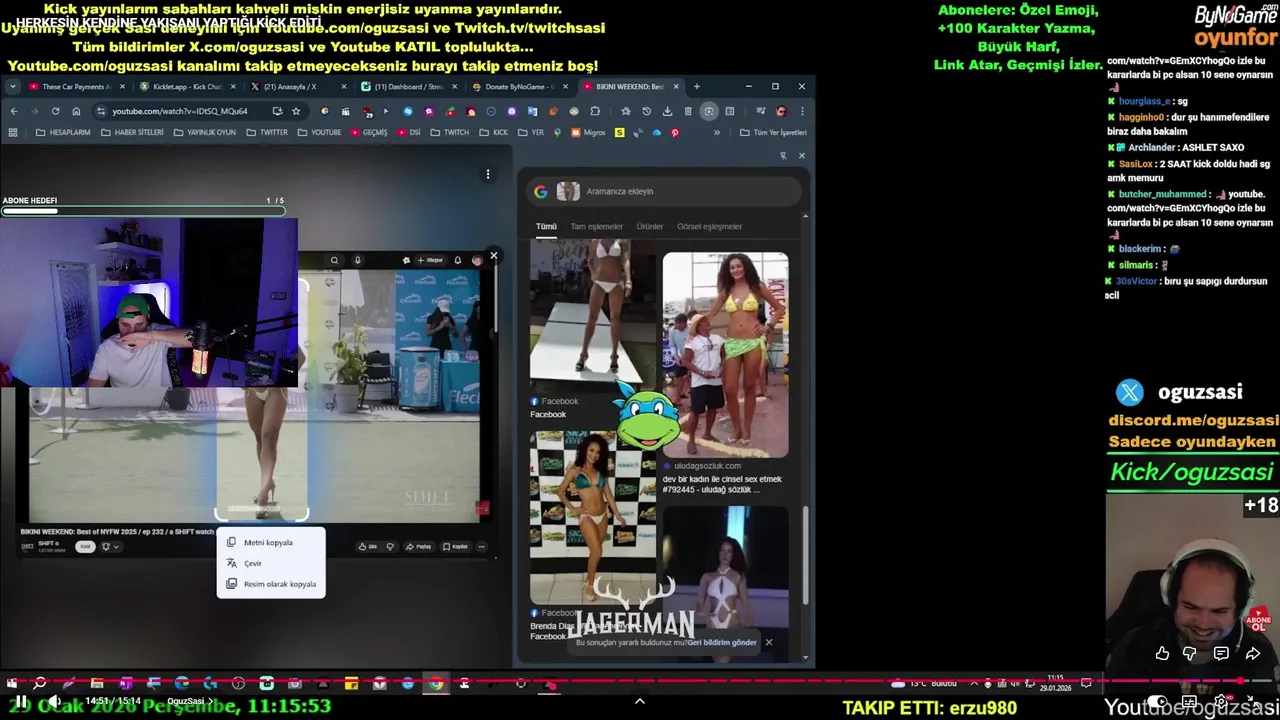Open the uludagsozluk.com yellow bikini result image
This screenshot has width=1280, height=720.
tap(725, 355)
